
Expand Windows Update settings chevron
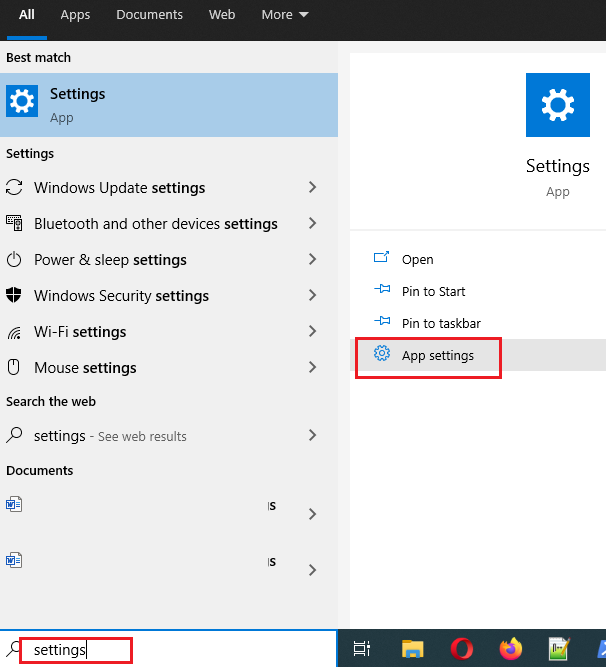pos(313,187)
